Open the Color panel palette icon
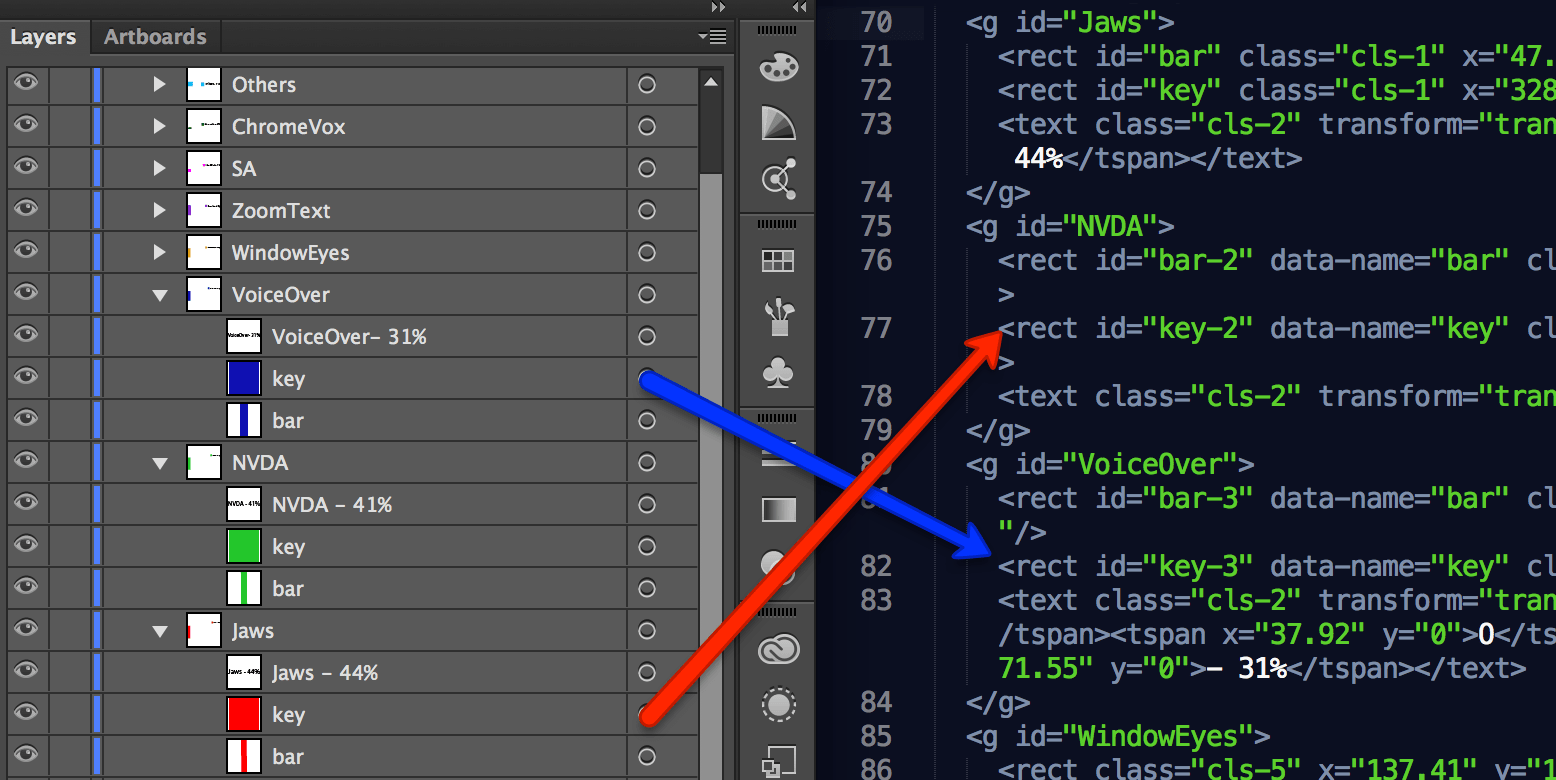The image size is (1556, 780). coord(778,68)
